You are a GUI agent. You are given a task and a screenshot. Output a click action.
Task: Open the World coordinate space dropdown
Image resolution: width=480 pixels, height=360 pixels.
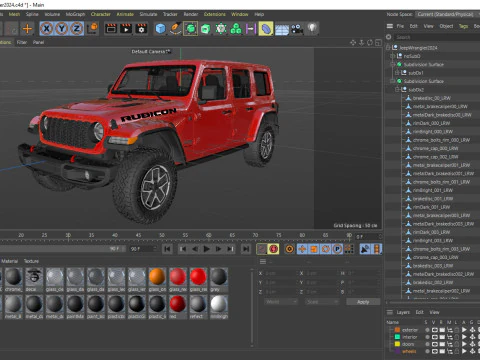pyautogui.click(x=281, y=302)
